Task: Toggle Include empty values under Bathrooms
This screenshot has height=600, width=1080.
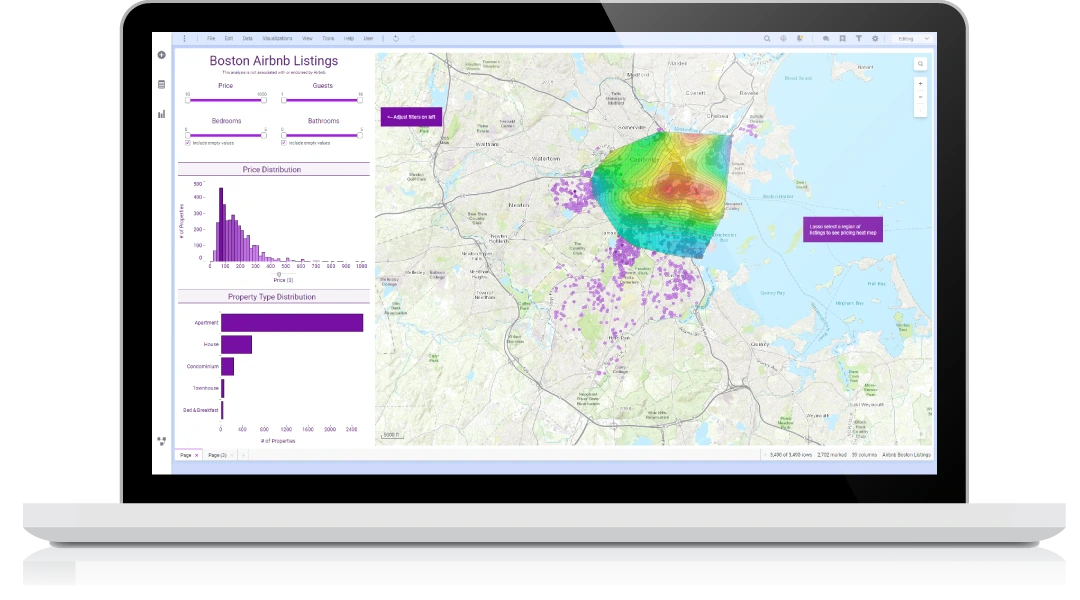Action: [x=284, y=143]
